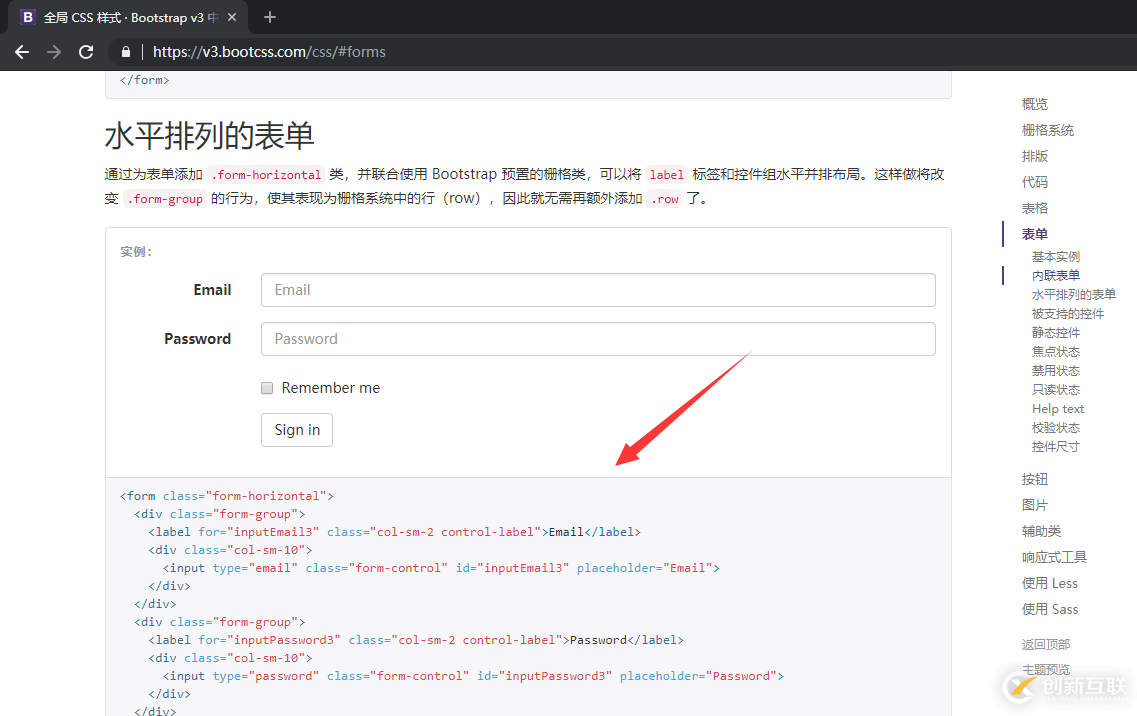Screen dimensions: 1137x716
Task: Reload the current page
Action: pyautogui.click(x=86, y=52)
